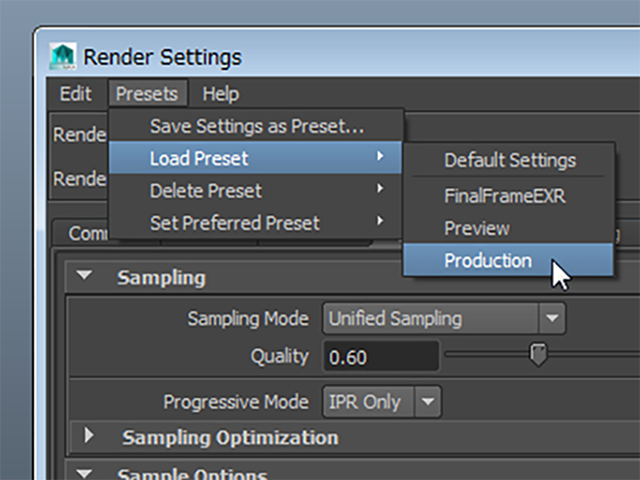Load the Production preset

click(509, 260)
